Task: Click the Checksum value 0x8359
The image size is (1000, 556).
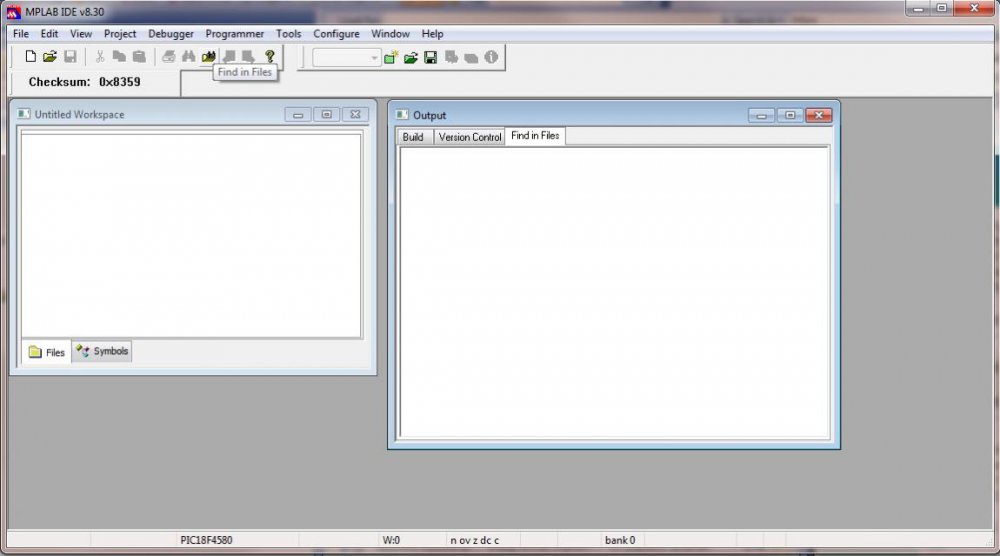Action: tap(120, 82)
